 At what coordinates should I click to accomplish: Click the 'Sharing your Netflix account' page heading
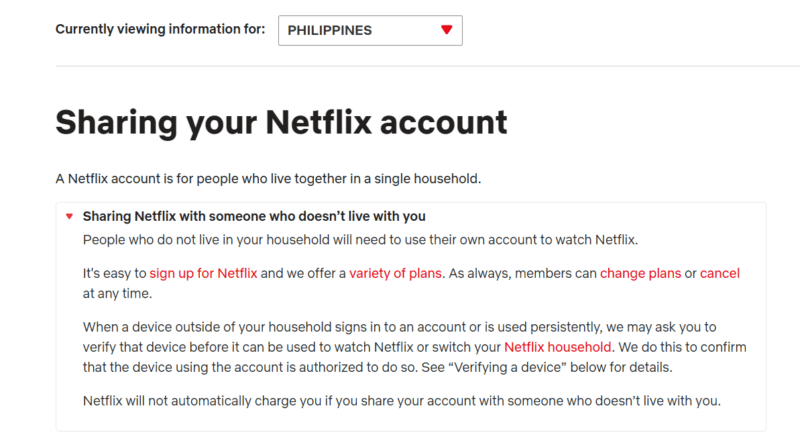pos(281,122)
